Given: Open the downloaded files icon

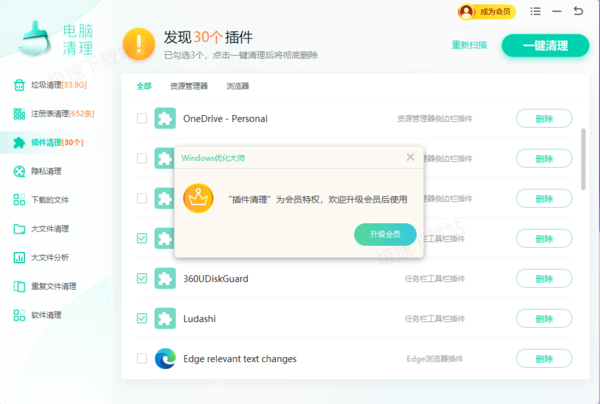Looking at the screenshot, I should point(19,200).
